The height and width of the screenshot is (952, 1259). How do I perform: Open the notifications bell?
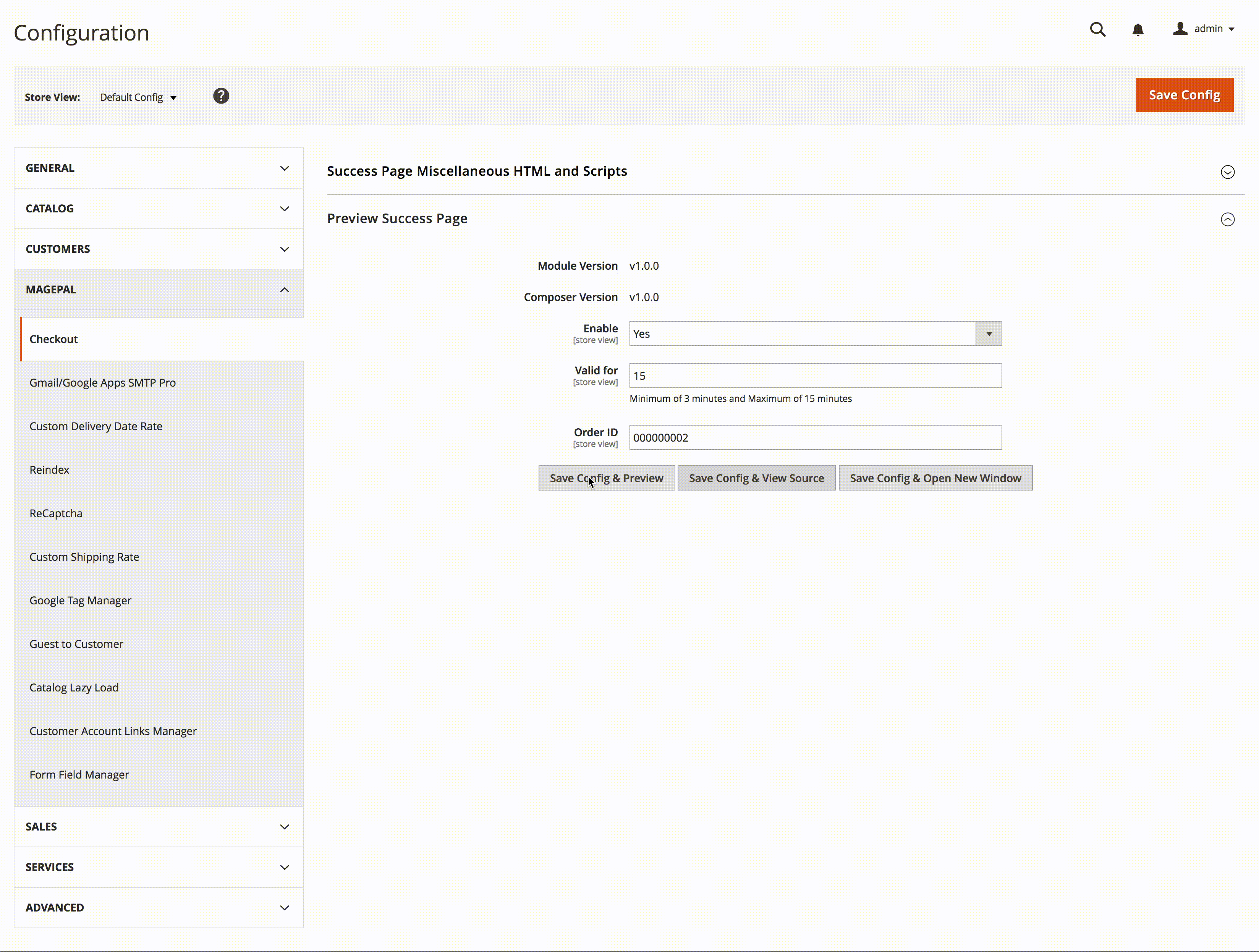1137,30
